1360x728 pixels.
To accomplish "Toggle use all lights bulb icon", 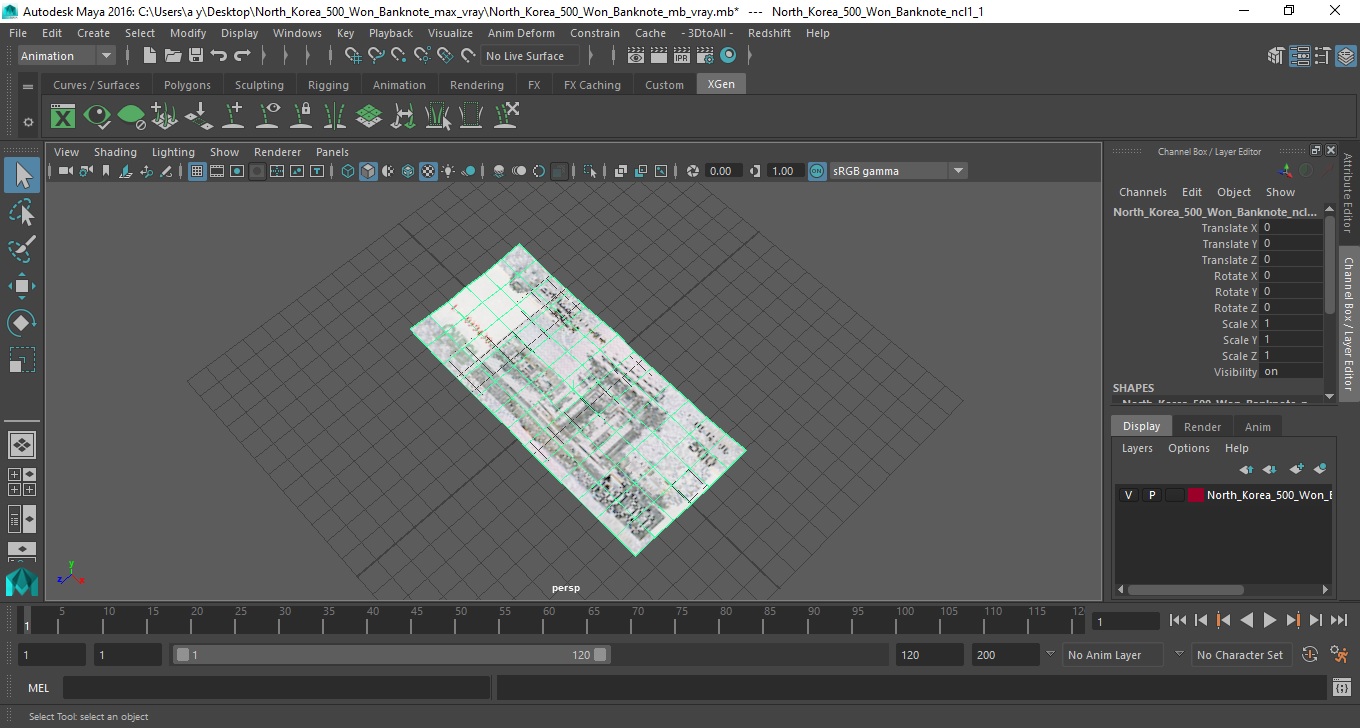I will [448, 171].
